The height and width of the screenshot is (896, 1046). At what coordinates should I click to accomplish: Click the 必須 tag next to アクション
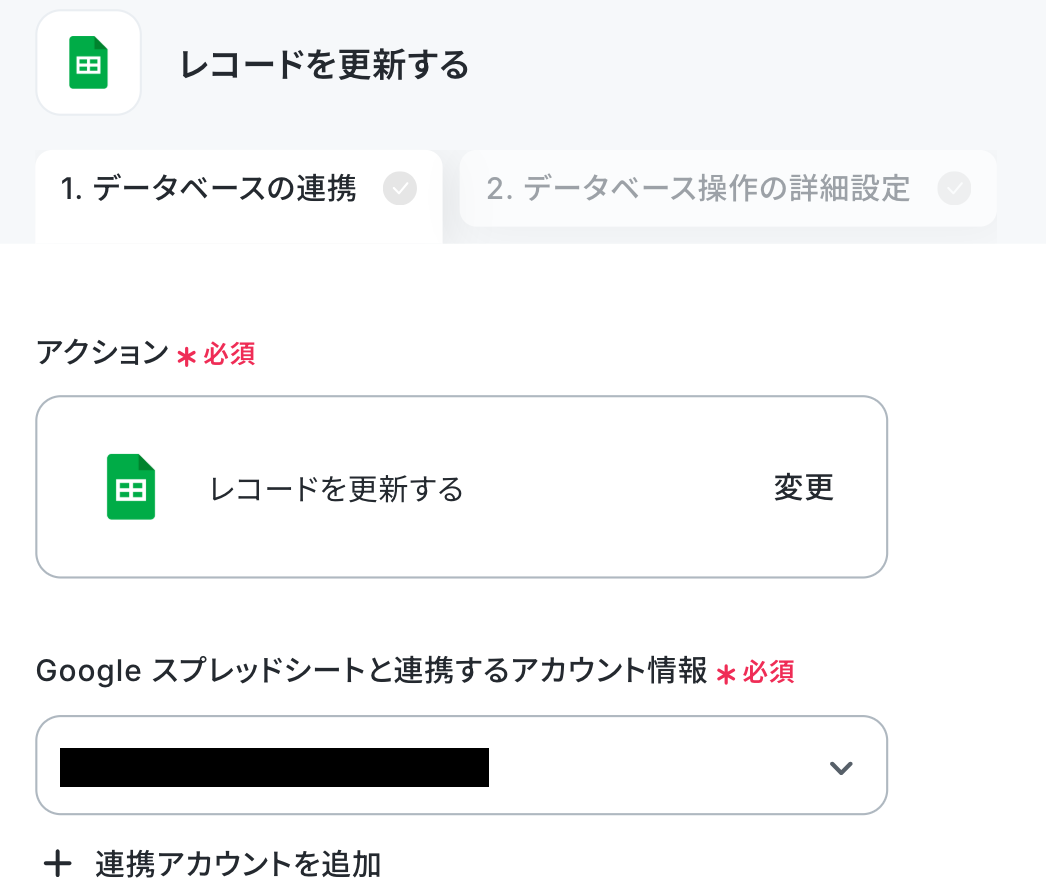pos(229,354)
